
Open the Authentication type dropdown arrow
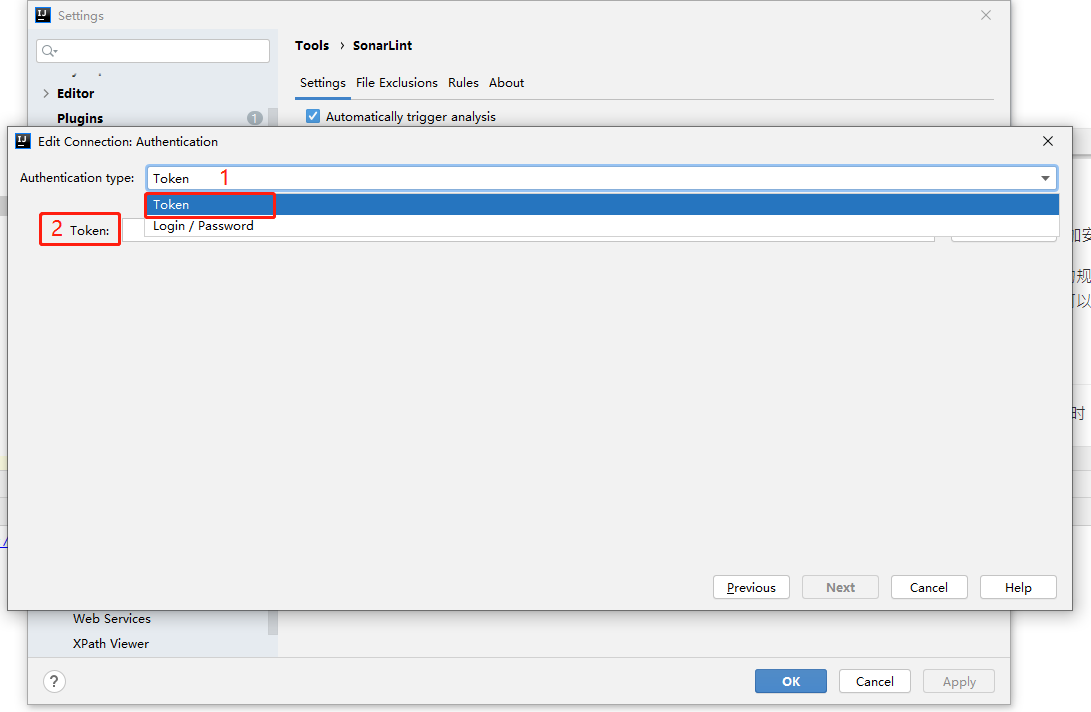[x=1046, y=178]
